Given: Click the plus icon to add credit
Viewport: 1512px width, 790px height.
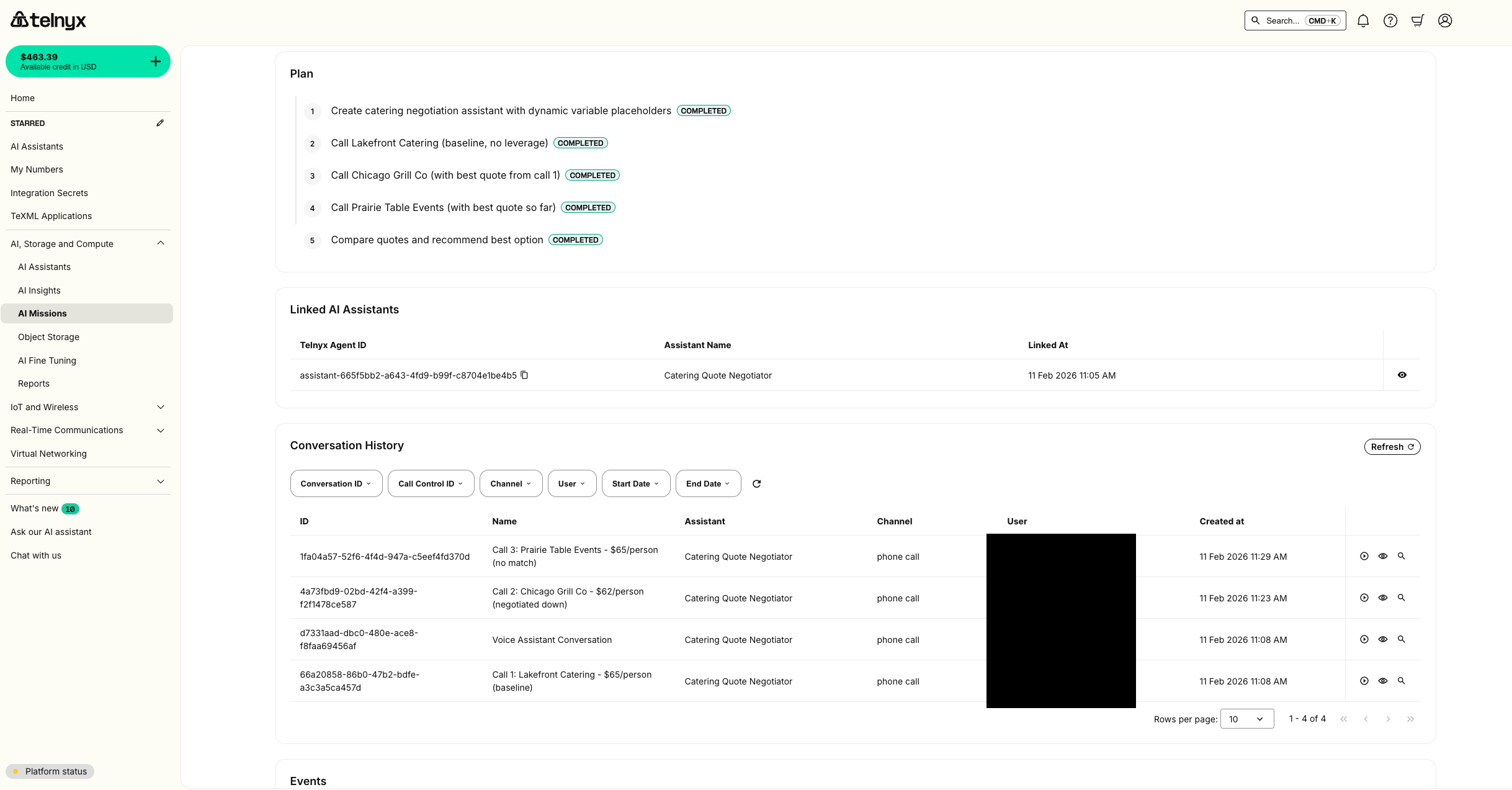Looking at the screenshot, I should tap(156, 61).
